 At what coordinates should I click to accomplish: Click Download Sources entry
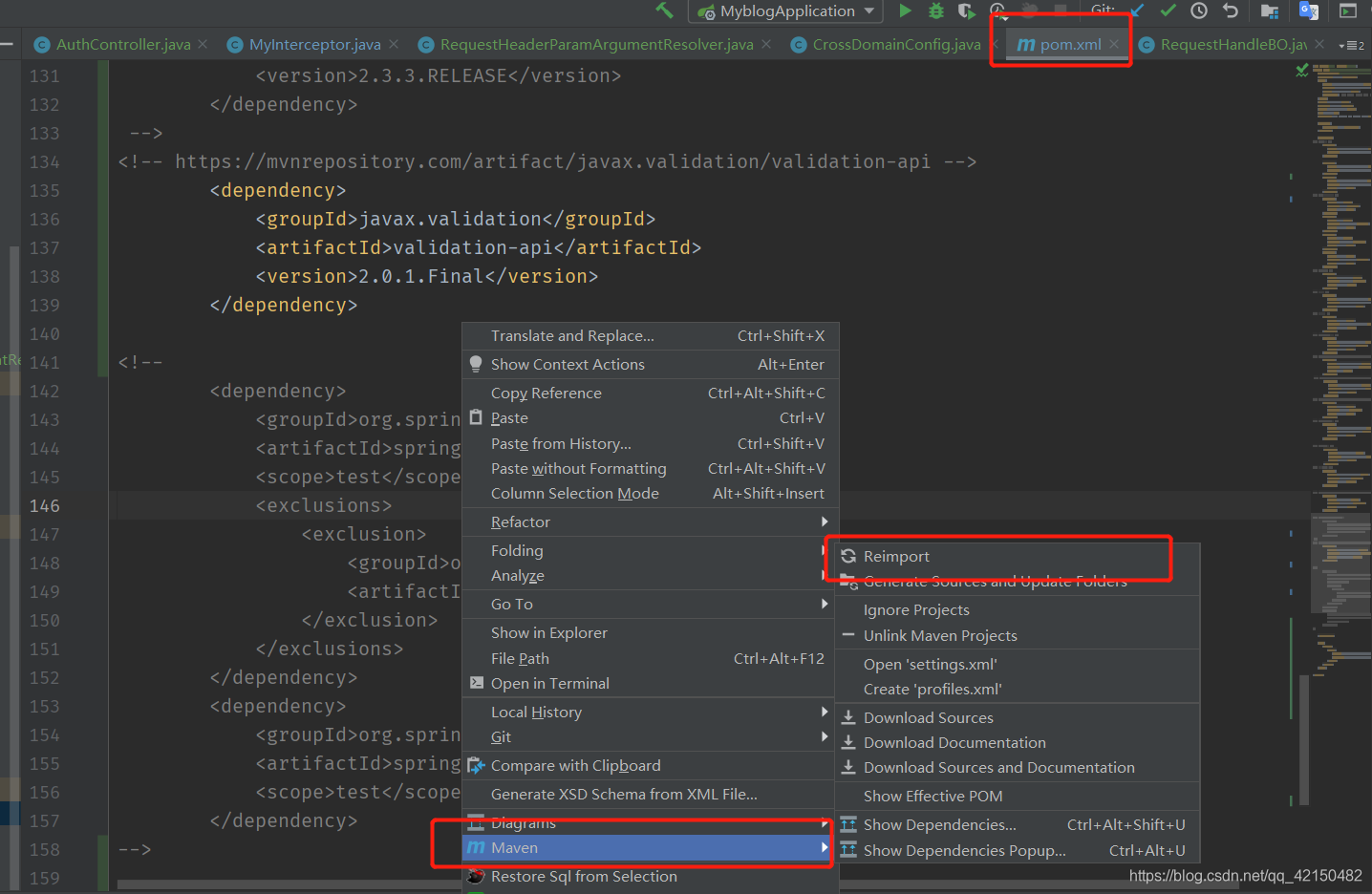tap(1018, 718)
